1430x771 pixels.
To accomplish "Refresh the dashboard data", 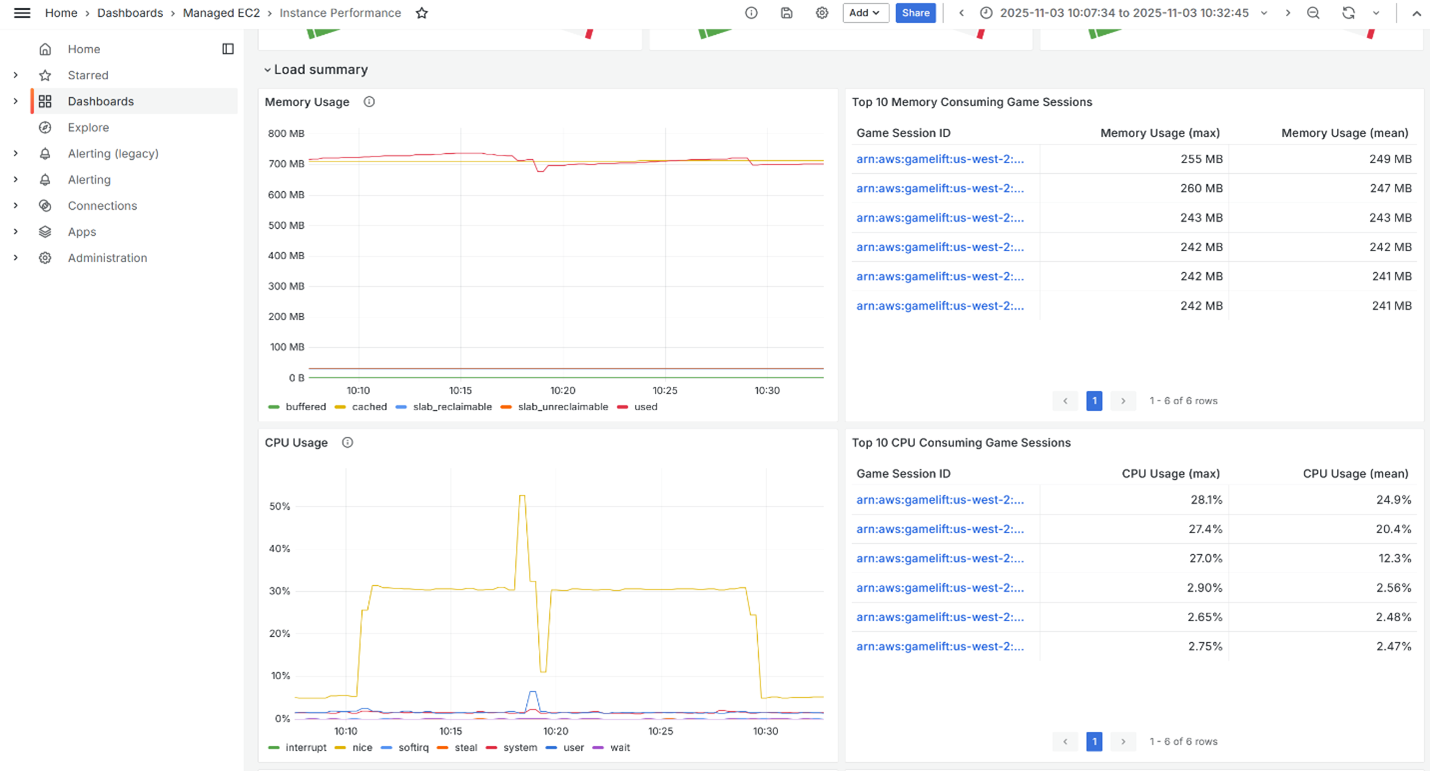I will point(1348,13).
